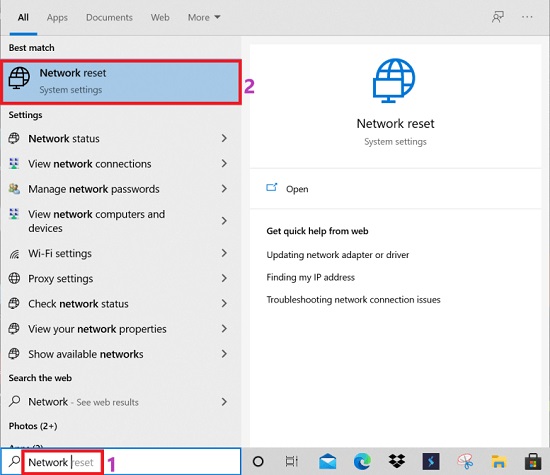Switch to the Documents tab

(109, 18)
